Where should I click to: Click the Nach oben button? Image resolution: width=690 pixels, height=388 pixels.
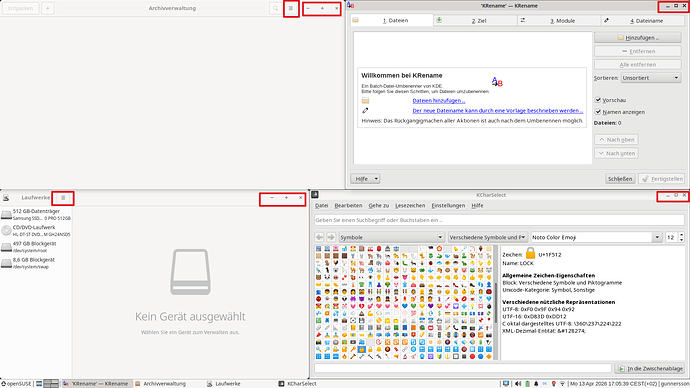[x=616, y=139]
